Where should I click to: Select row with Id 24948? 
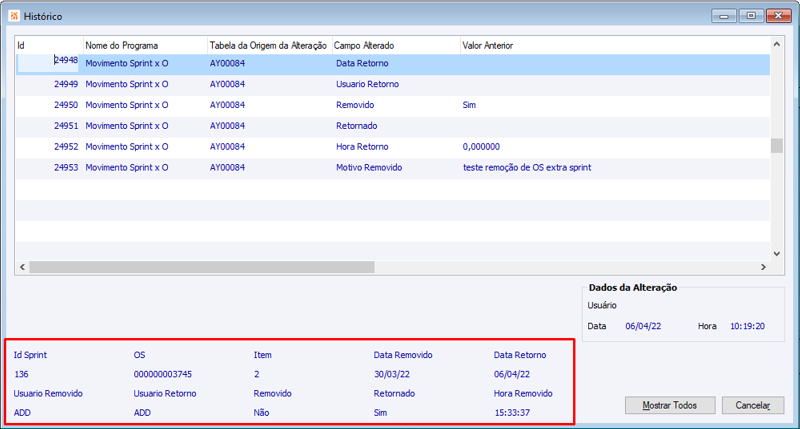[x=392, y=64]
